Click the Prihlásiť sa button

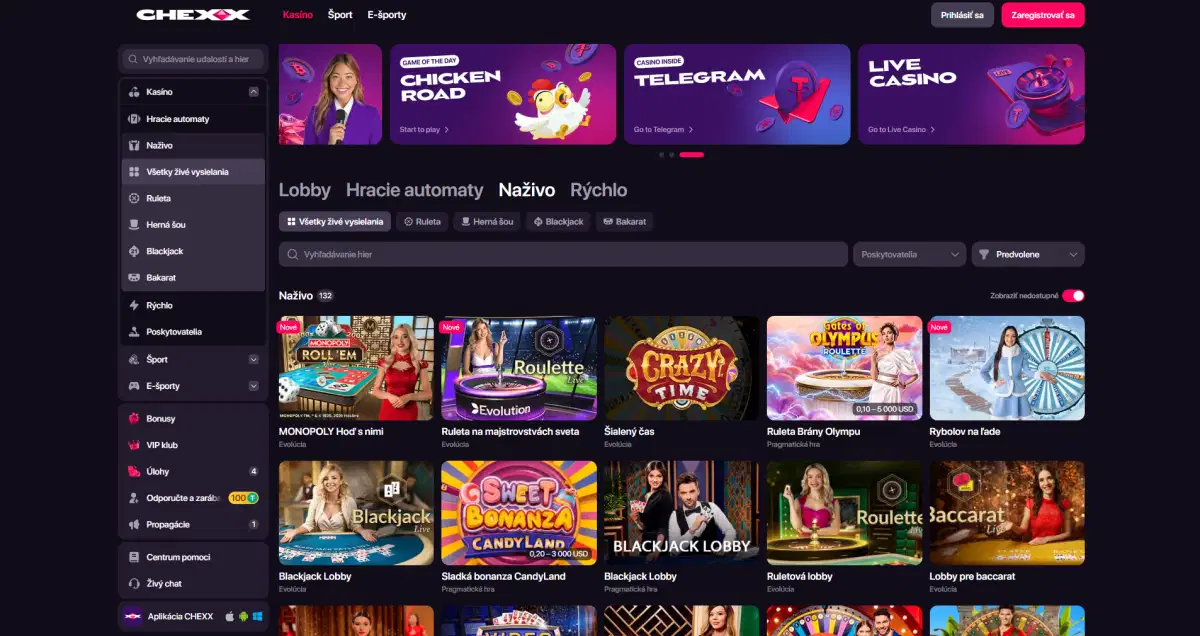pyautogui.click(x=962, y=15)
